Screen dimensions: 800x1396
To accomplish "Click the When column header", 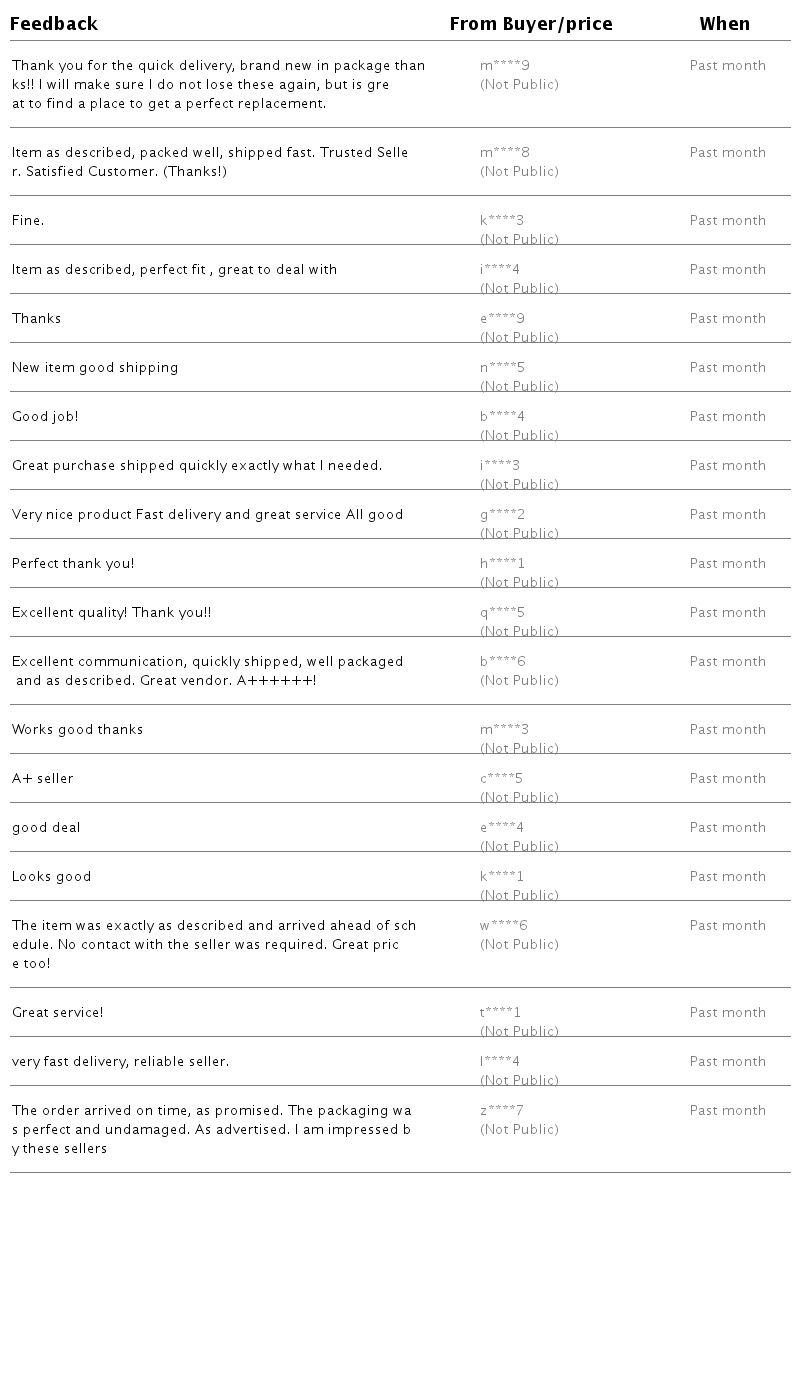I will coord(724,24).
